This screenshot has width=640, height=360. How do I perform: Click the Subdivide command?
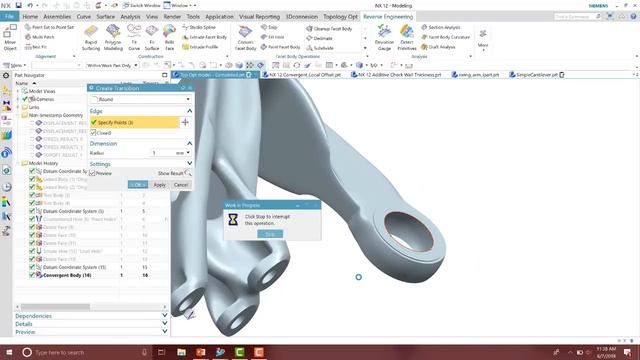pyautogui.click(x=320, y=48)
